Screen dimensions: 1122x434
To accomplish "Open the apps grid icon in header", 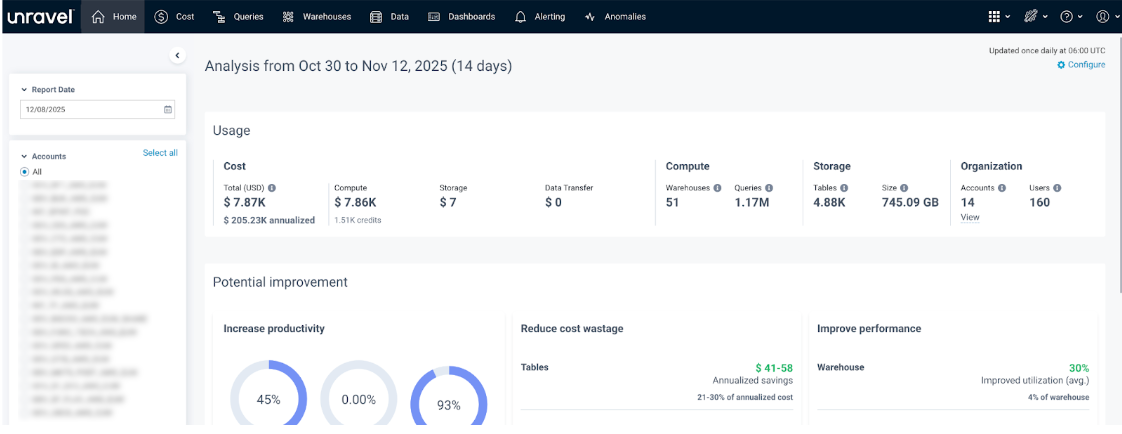I will 993,17.
